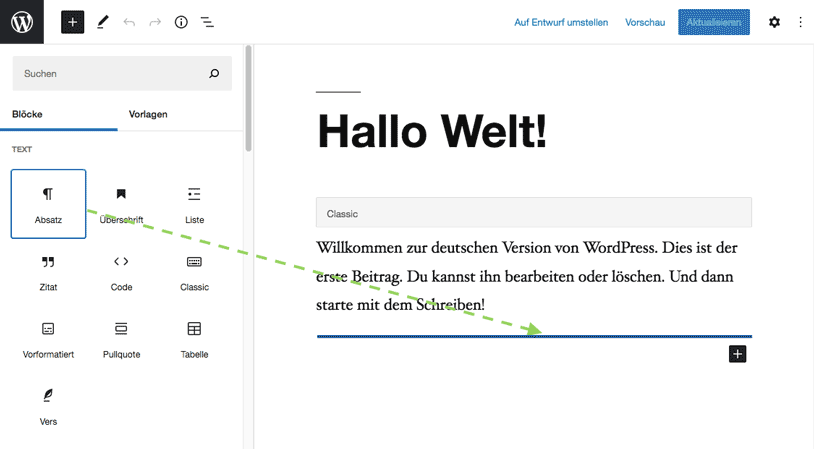Choose the Classic block in inserter

tap(194, 271)
